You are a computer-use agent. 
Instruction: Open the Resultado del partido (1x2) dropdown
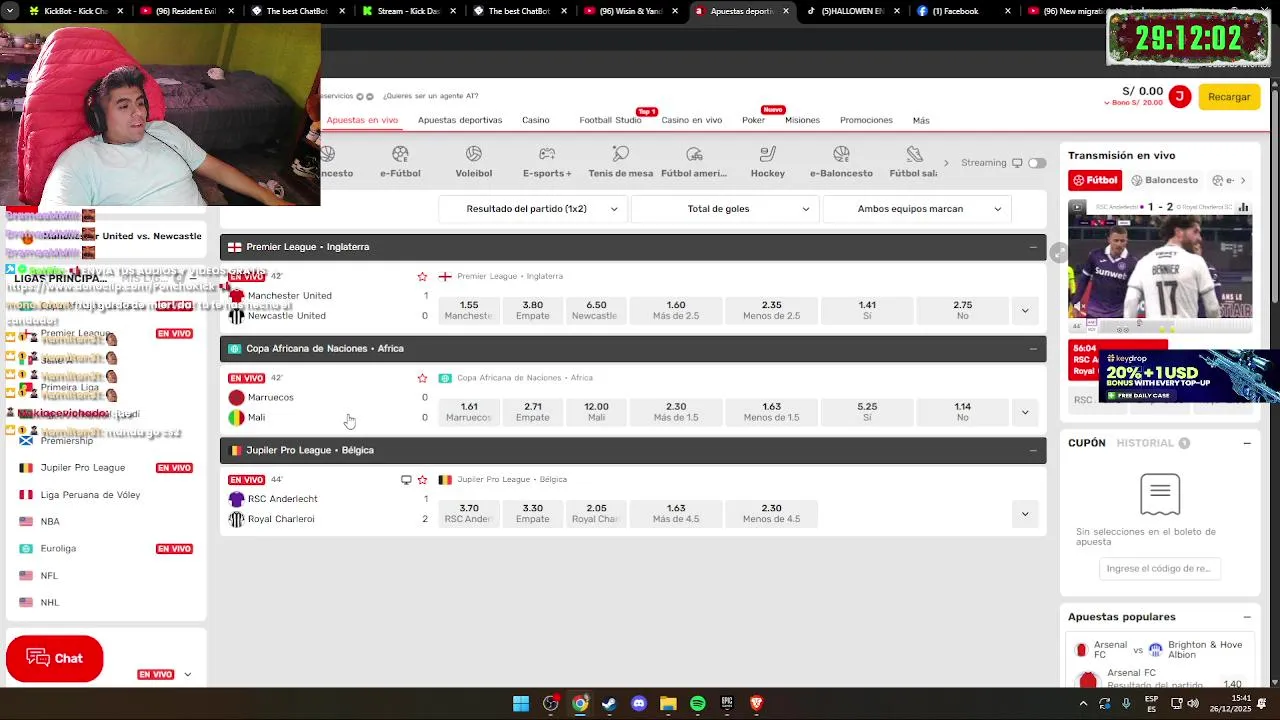pos(534,209)
